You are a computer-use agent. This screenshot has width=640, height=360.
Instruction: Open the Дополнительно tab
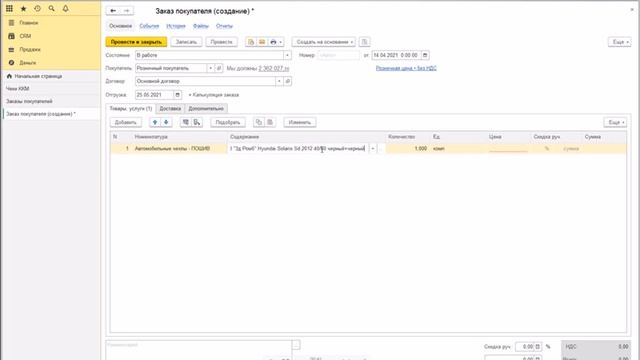coord(206,109)
